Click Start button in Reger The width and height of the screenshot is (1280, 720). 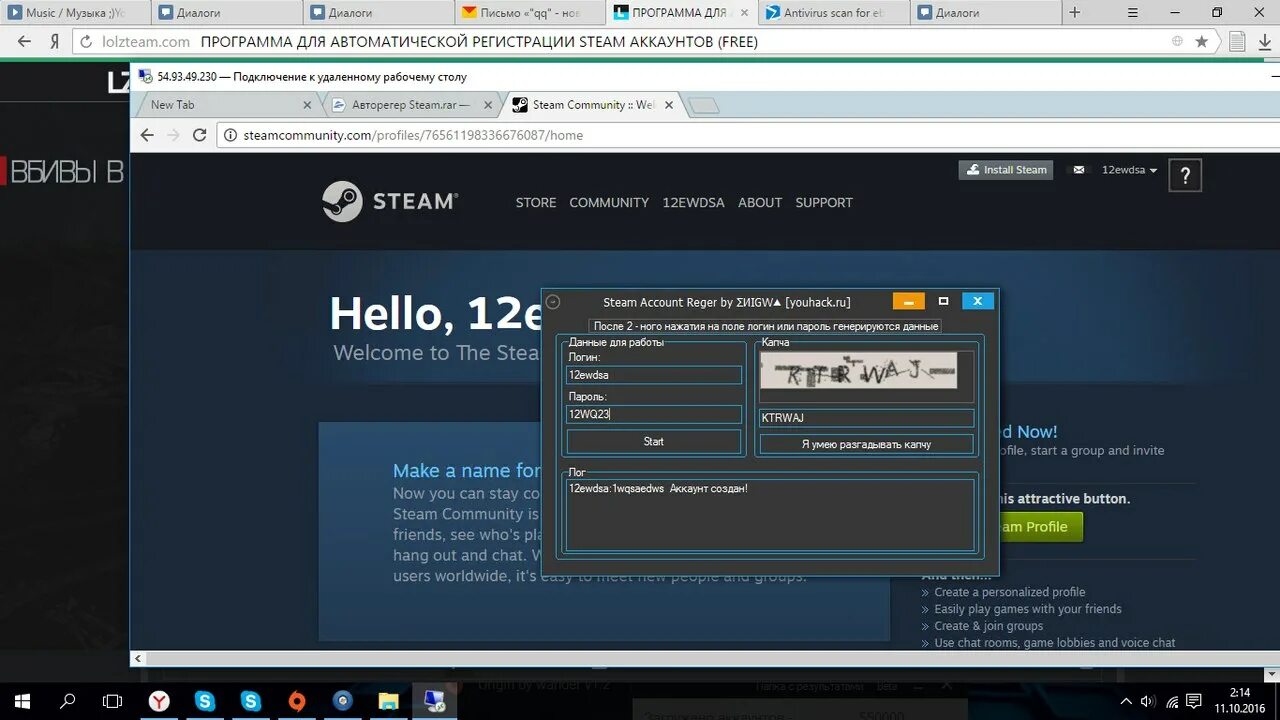pyautogui.click(x=654, y=442)
